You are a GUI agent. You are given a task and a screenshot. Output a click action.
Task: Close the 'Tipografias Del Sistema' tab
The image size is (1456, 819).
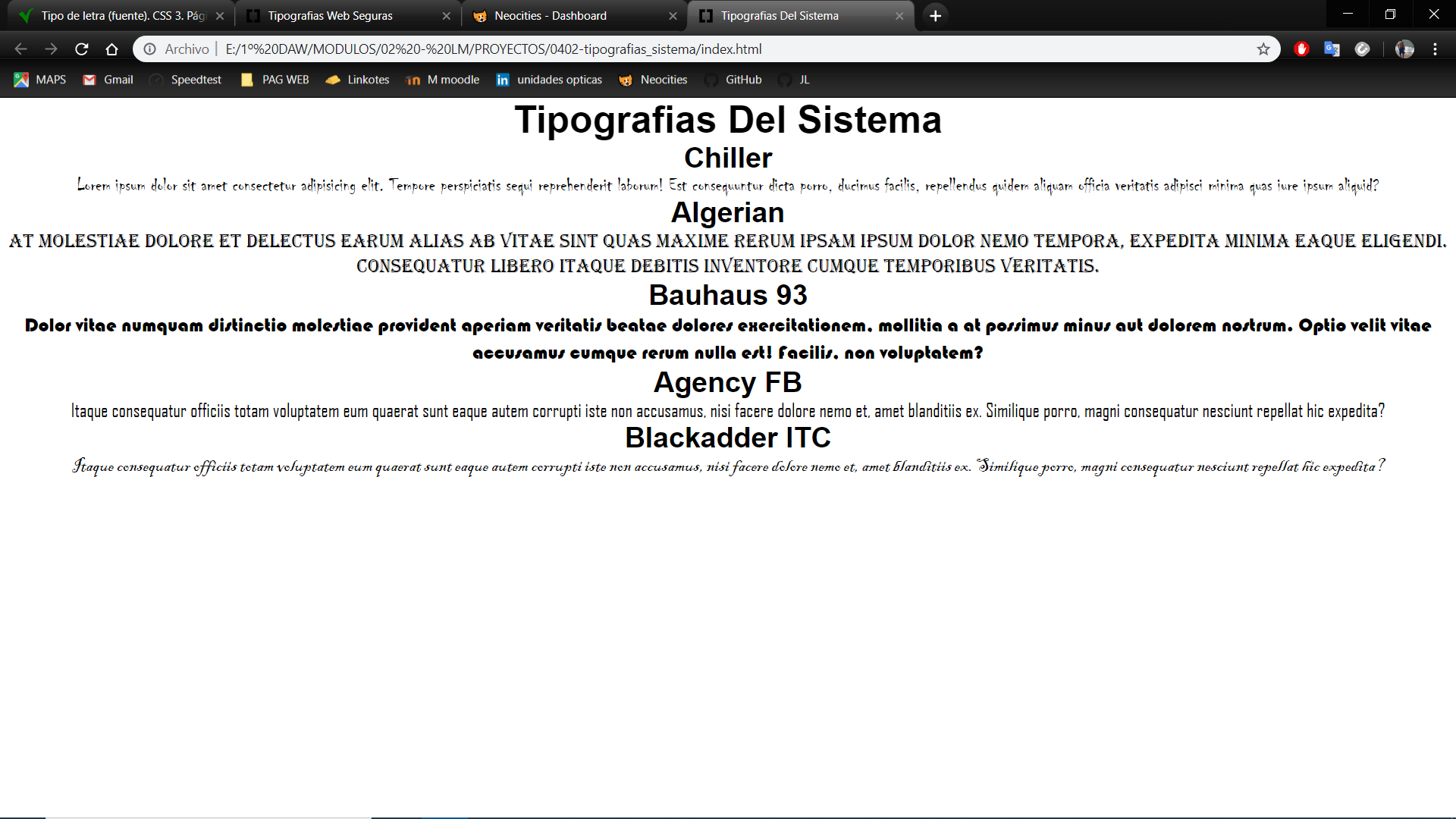point(899,16)
